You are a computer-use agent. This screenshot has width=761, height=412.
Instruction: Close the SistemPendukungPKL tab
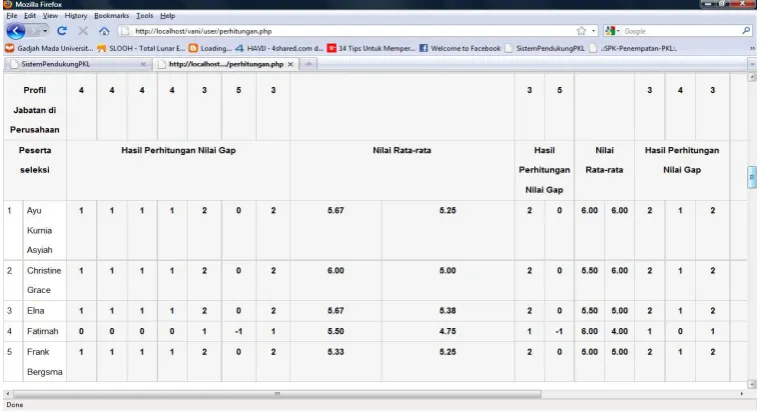143,64
